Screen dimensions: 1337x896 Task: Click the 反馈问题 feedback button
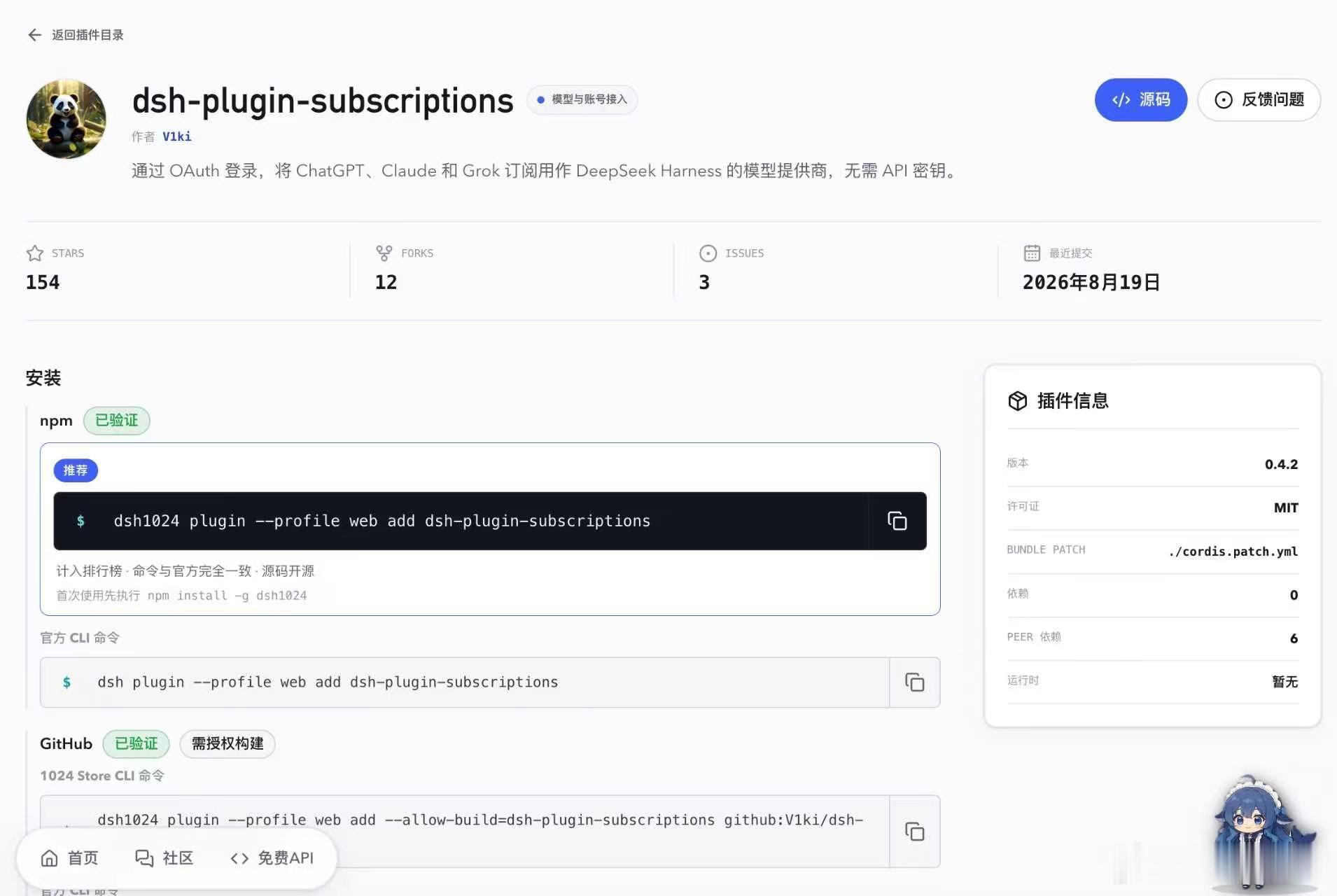tap(1259, 99)
